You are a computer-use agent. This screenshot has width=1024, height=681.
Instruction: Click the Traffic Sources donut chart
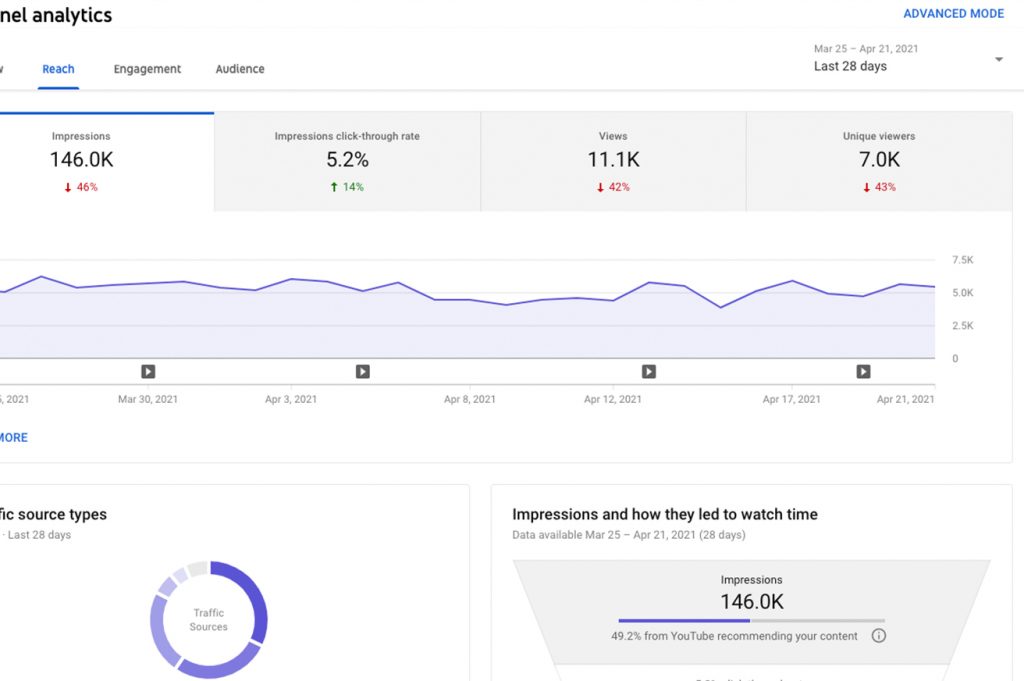click(x=208, y=619)
